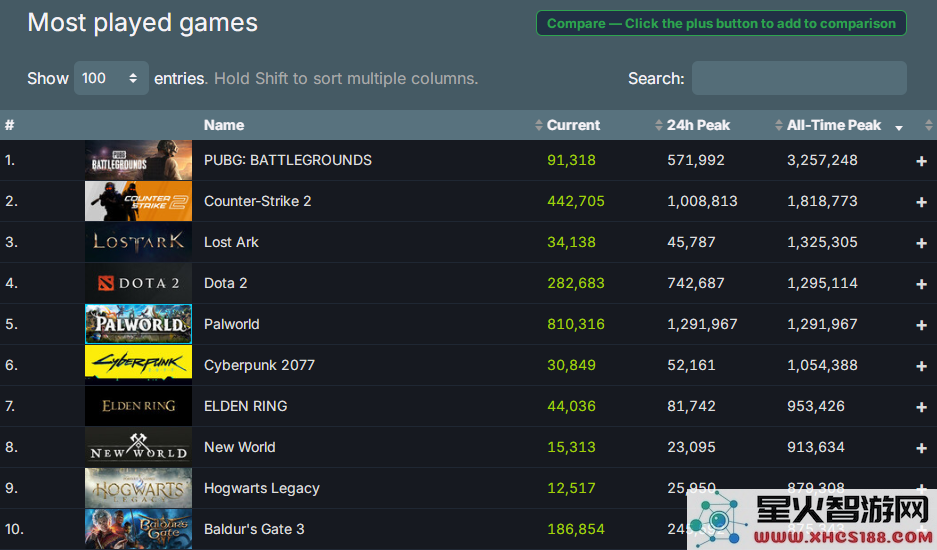Sort by the Name column header
The image size is (937, 550).
tap(224, 125)
